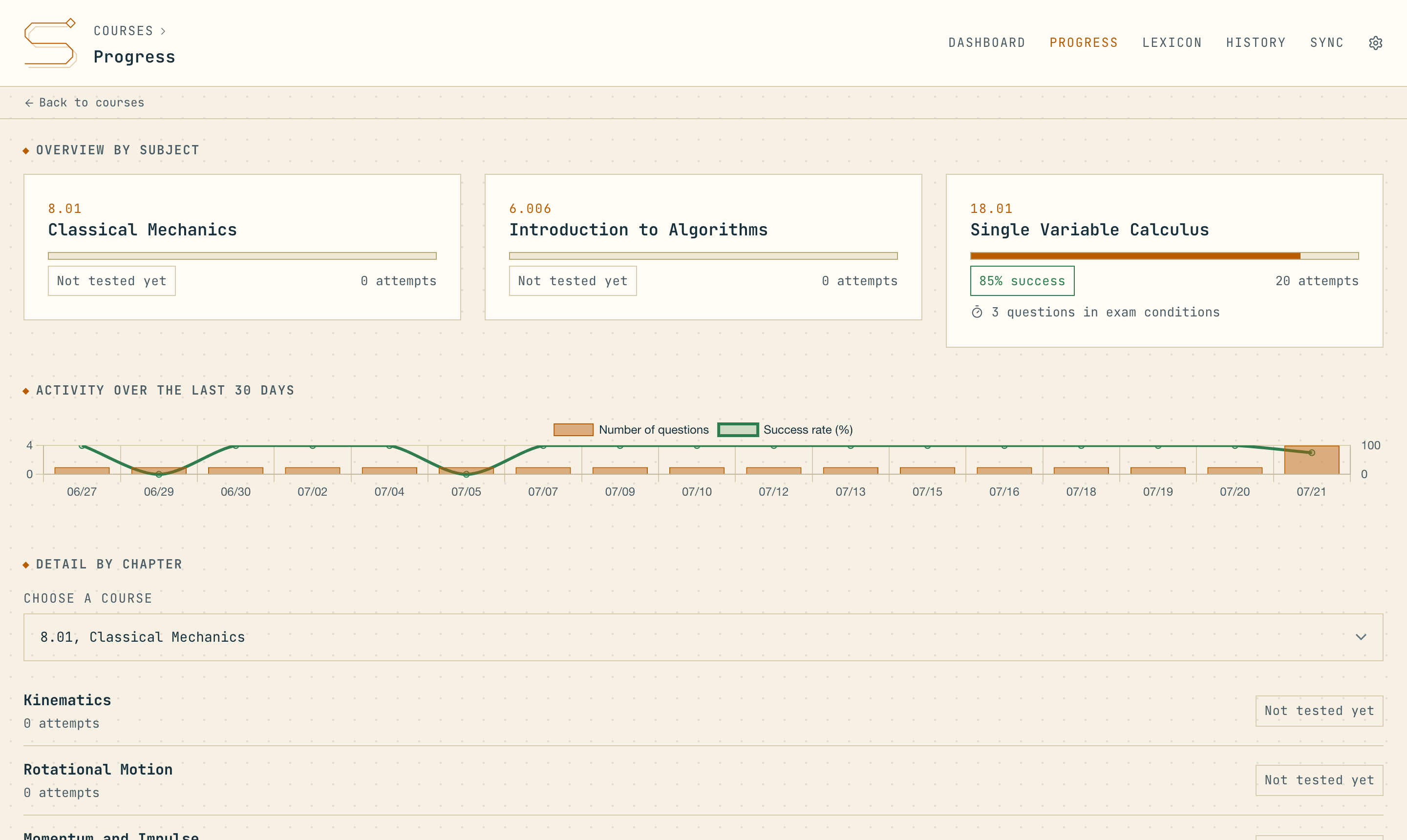Open the Introduction to Algorithms card
The image size is (1407, 840).
[x=703, y=247]
